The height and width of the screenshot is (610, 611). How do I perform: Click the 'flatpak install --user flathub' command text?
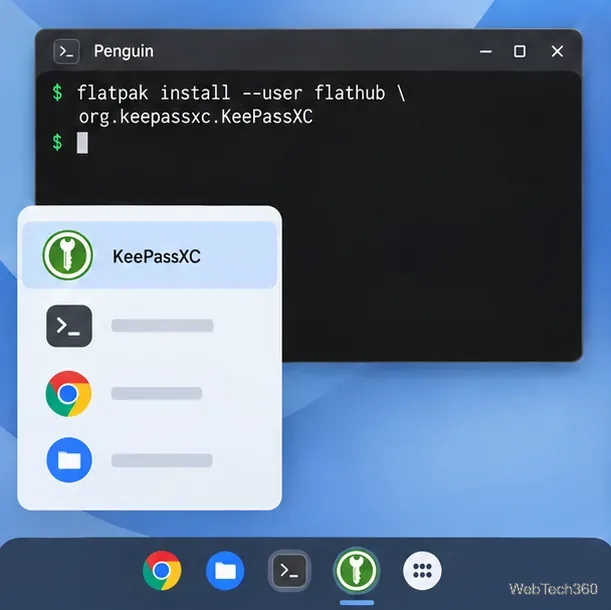(x=231, y=93)
